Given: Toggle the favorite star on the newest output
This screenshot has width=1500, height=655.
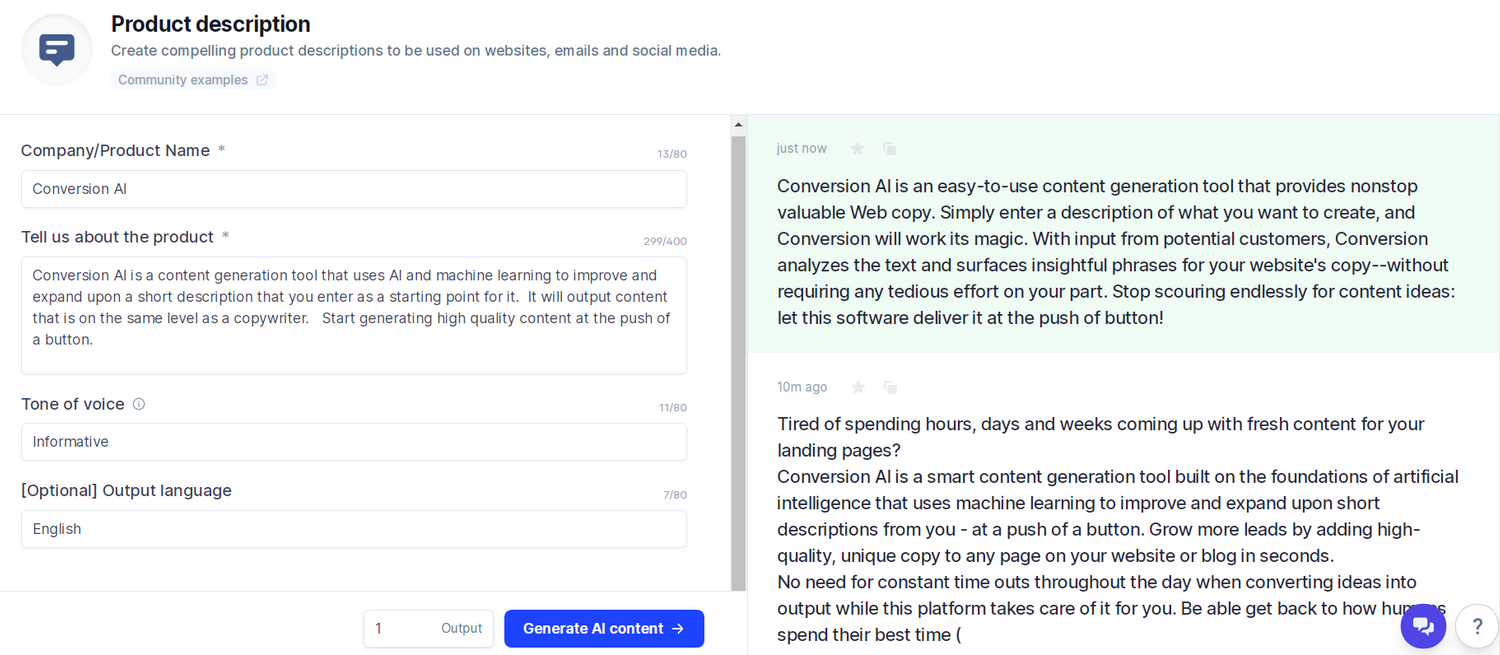Looking at the screenshot, I should click(857, 147).
